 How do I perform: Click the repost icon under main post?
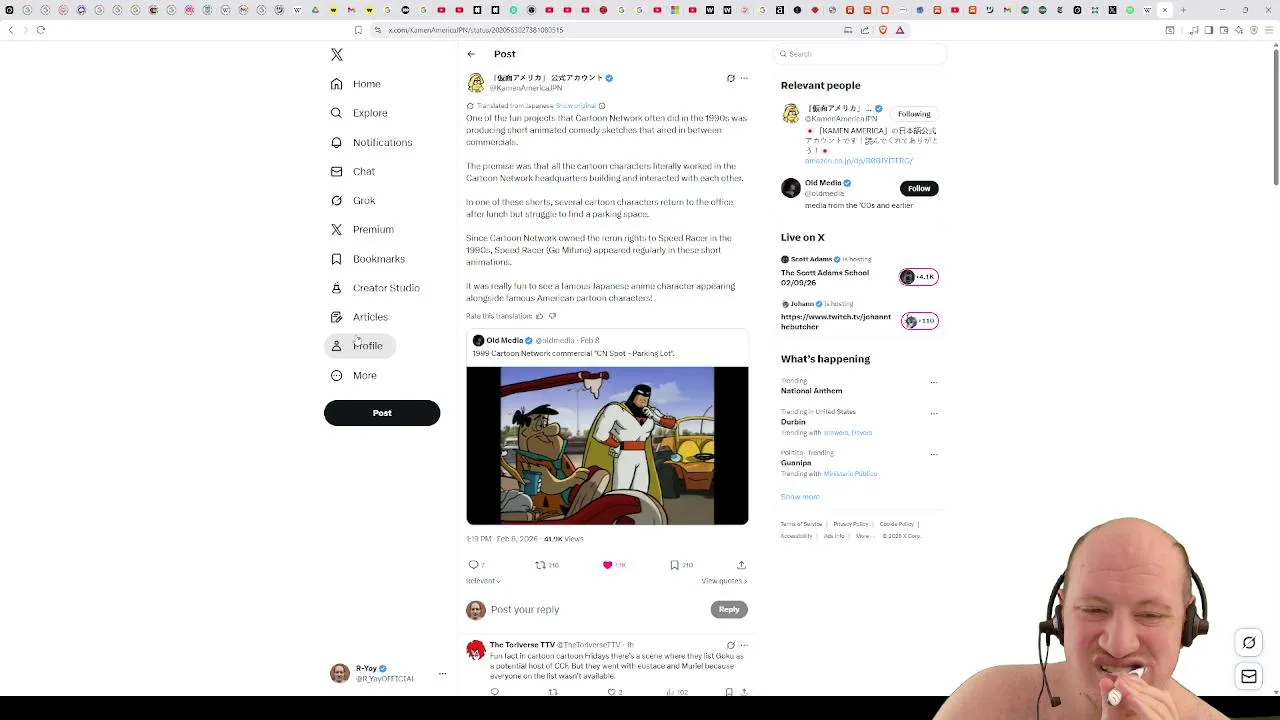click(x=540, y=565)
